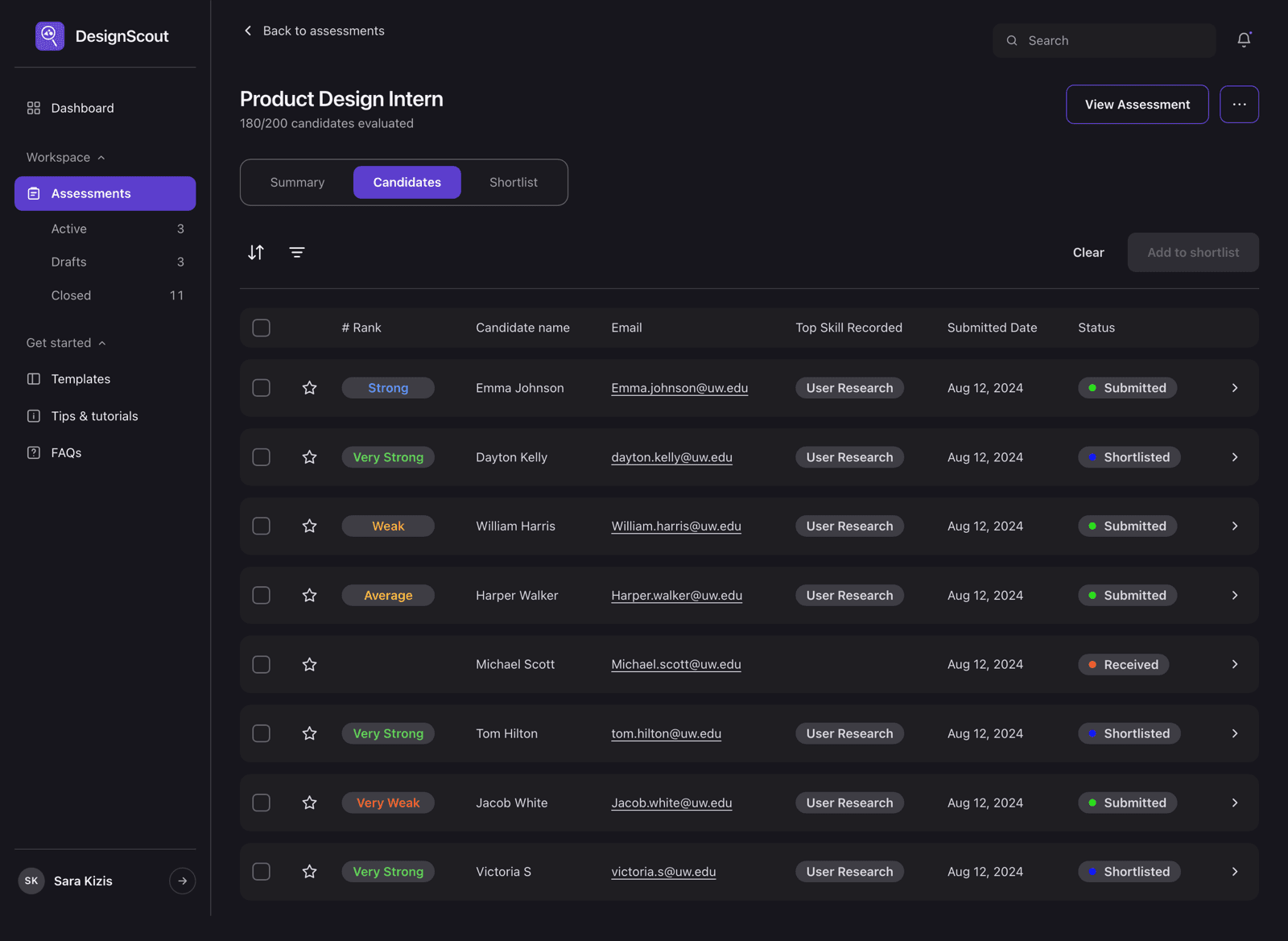Click the Clear button

[1088, 253]
